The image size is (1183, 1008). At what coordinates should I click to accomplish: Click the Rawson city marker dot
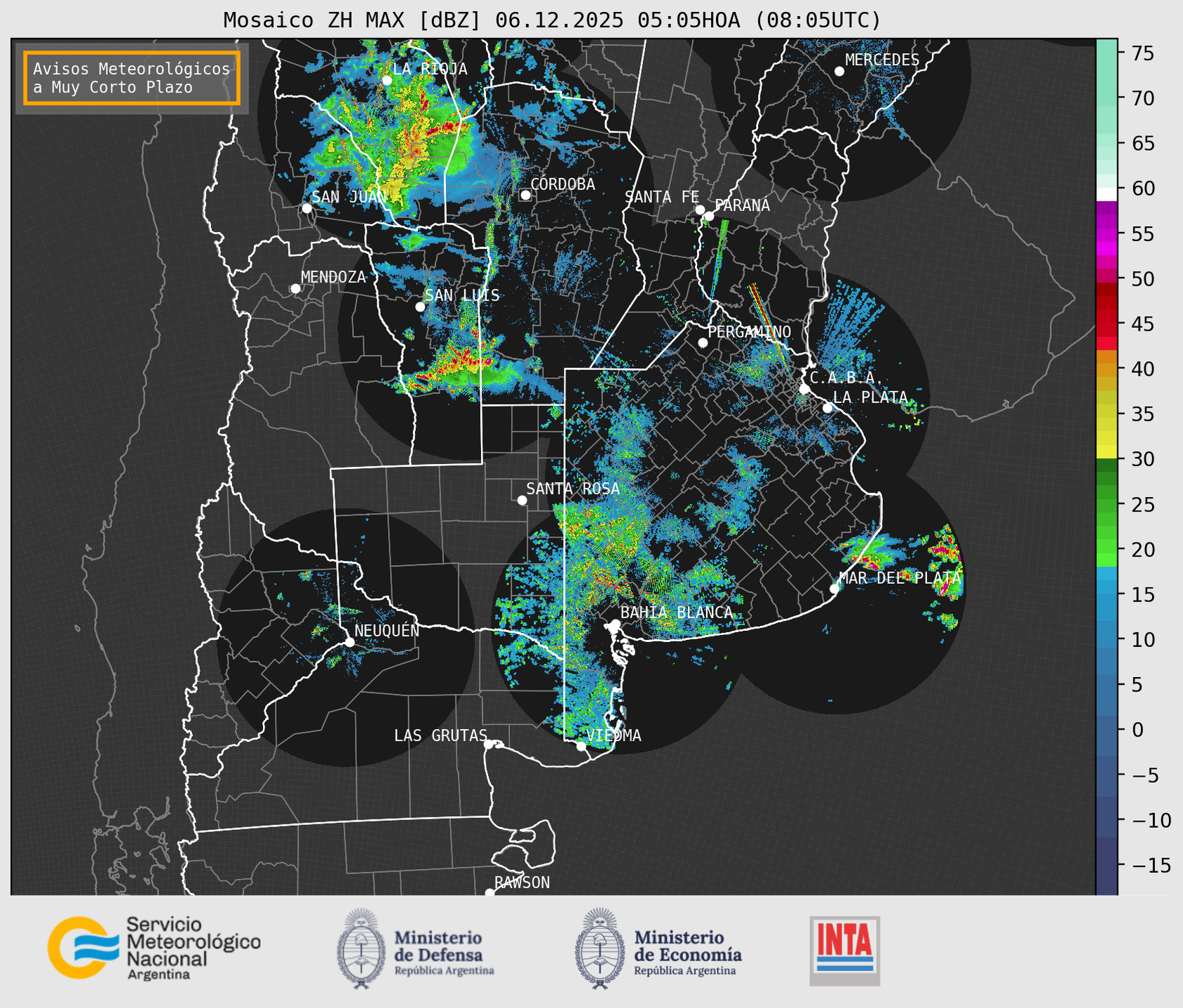pos(489,893)
